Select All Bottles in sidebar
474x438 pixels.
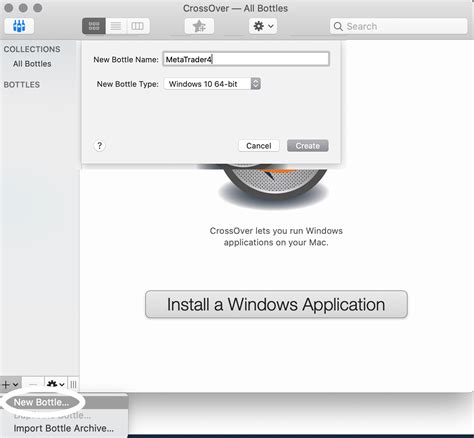(x=32, y=64)
